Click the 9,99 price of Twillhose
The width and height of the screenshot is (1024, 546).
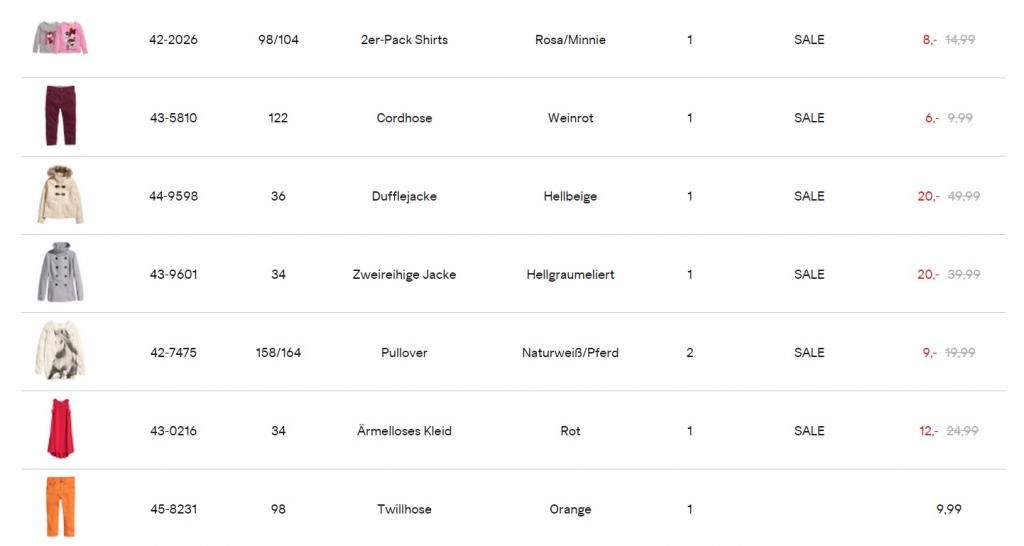click(948, 509)
